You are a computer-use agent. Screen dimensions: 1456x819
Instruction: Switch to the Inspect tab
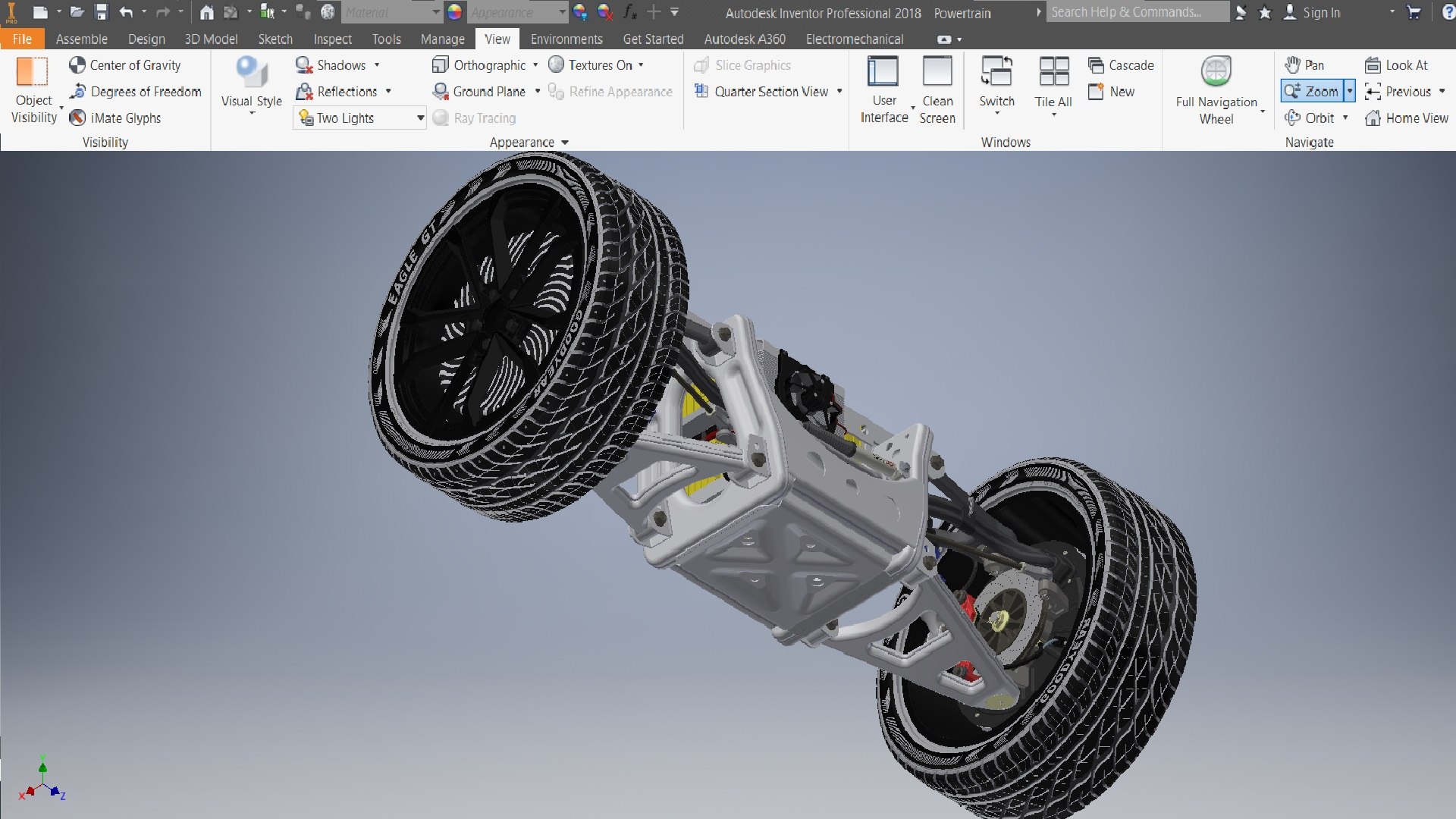[x=332, y=39]
